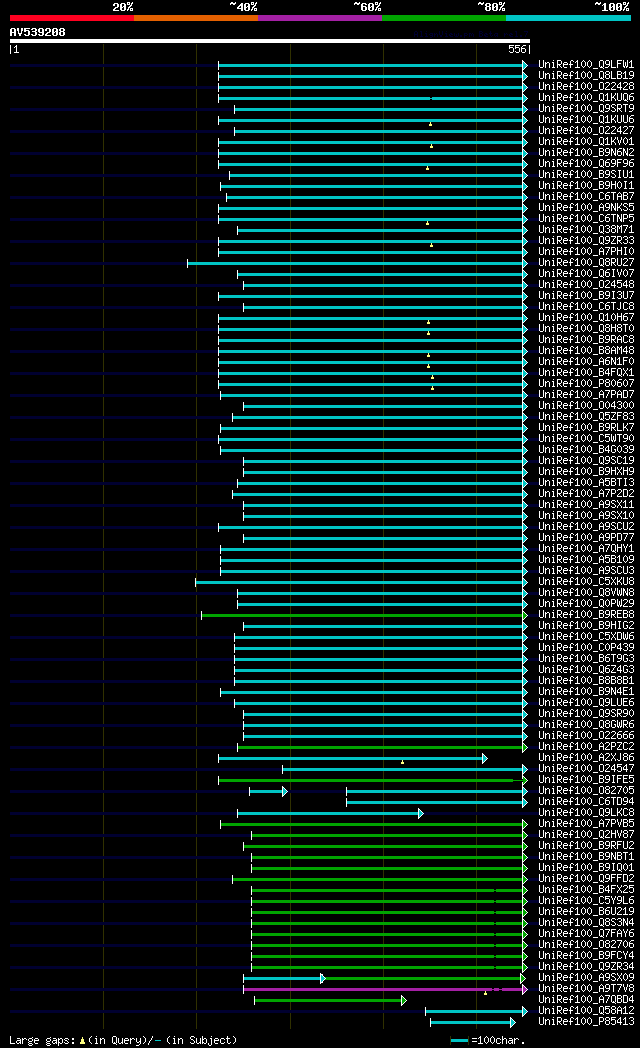Select the UniRef100_O24547 label
This screenshot has height=1048, width=640.
pos(586,769)
